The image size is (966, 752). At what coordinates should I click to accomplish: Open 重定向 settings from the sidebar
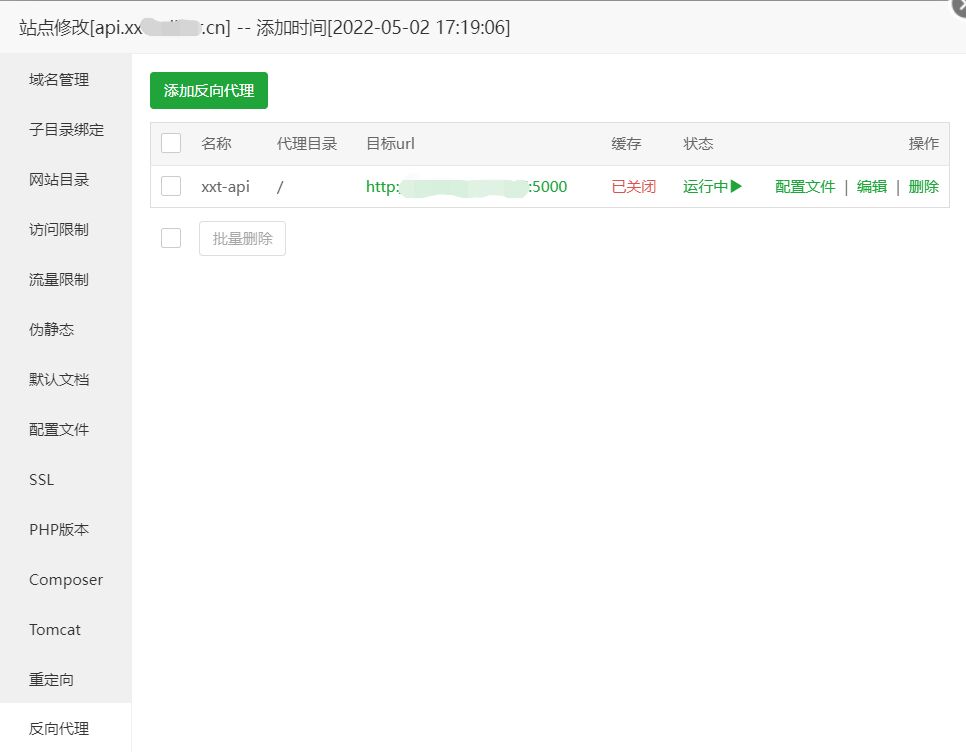coord(50,679)
